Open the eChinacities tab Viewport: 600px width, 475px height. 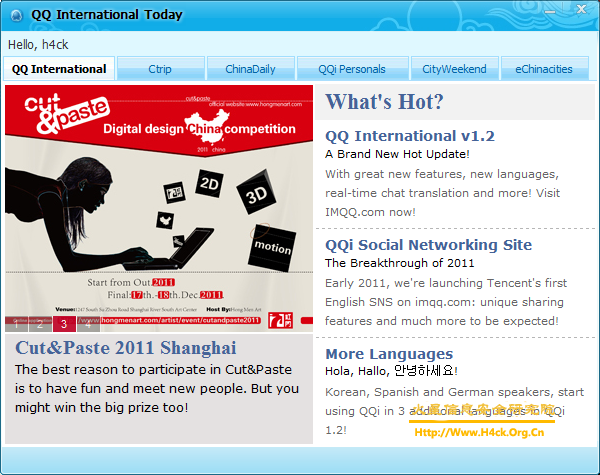[x=544, y=69]
